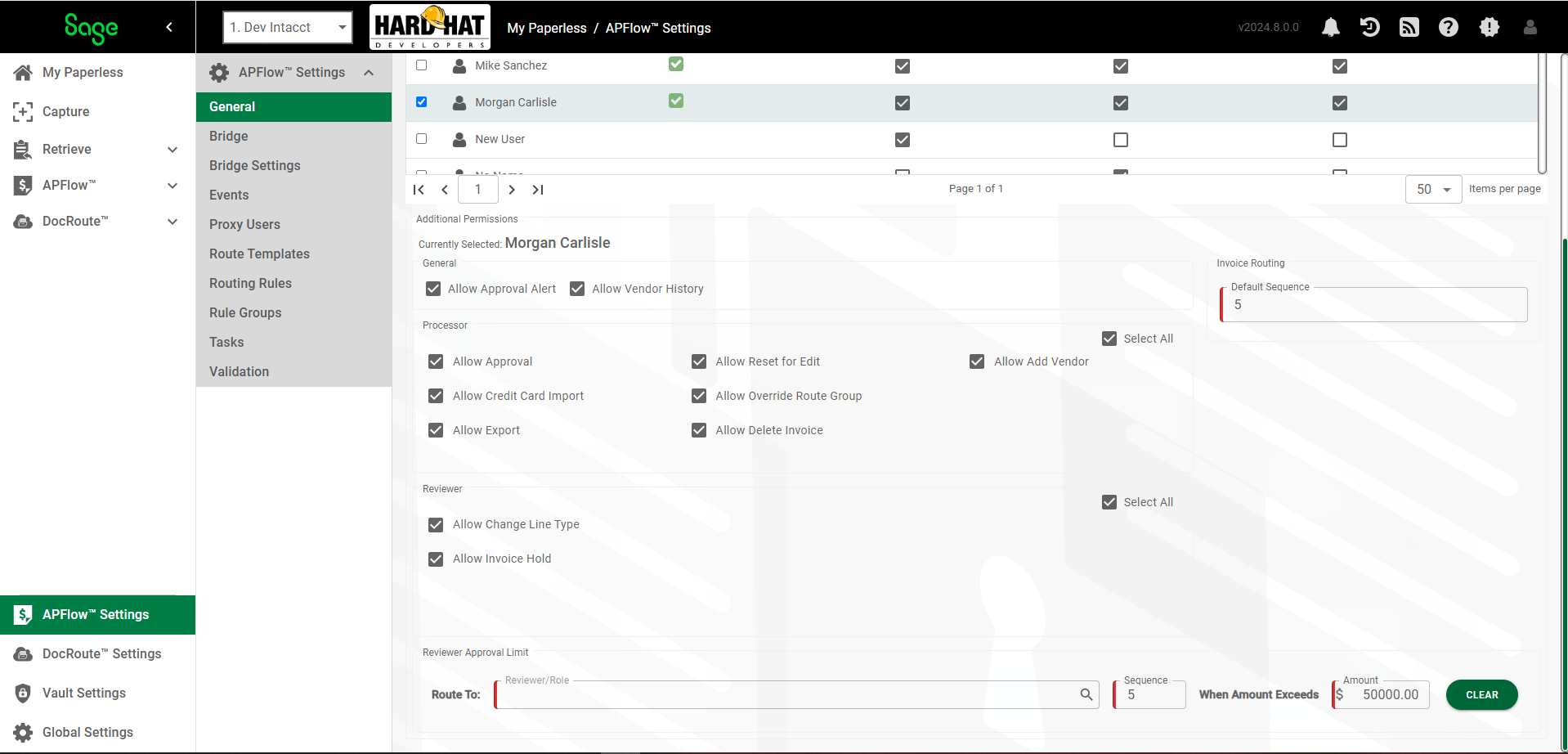The height and width of the screenshot is (754, 1568).
Task: Uncheck Allow Delete Invoice
Action: (x=699, y=430)
